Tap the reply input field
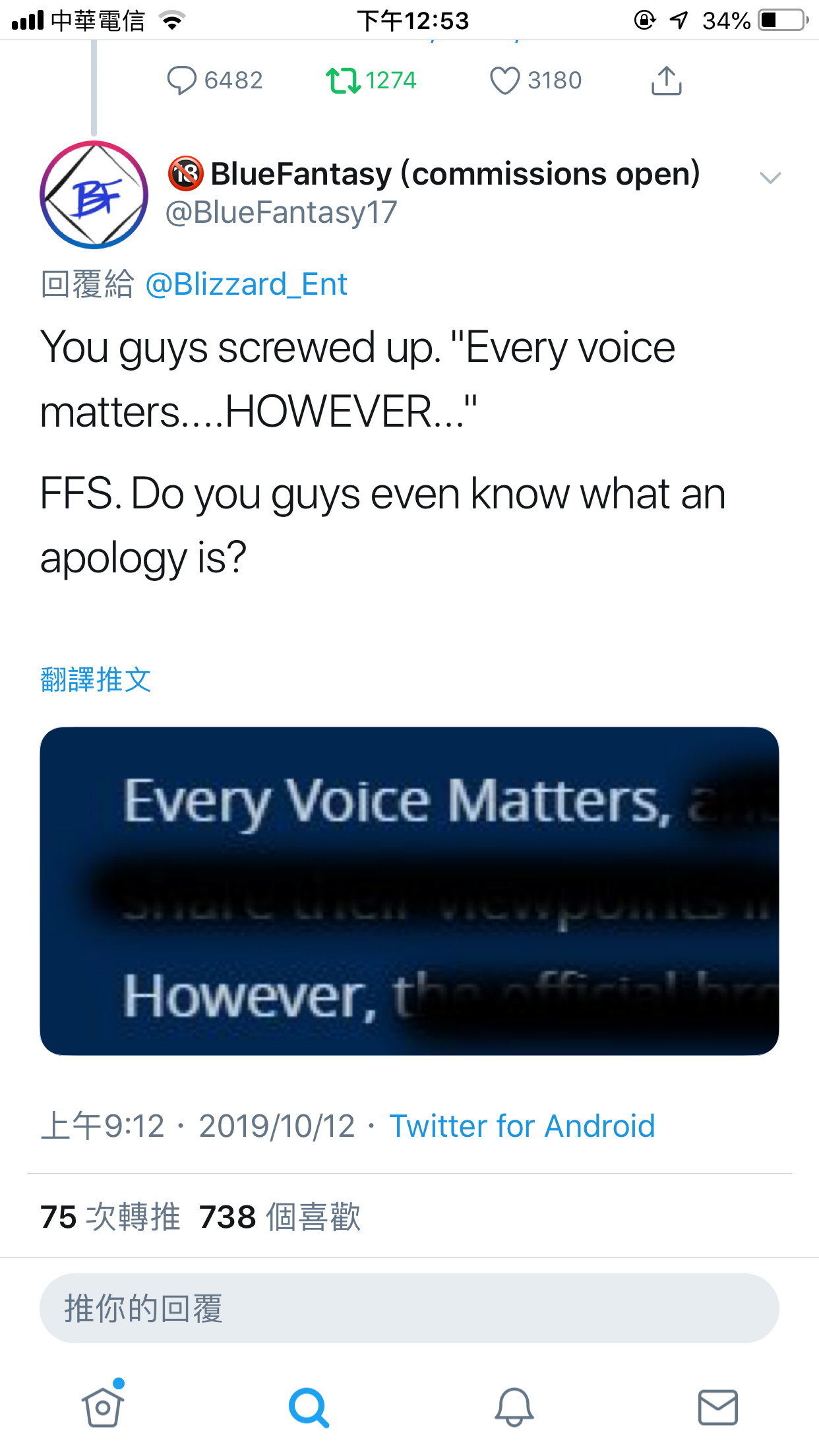819x1456 pixels. [x=409, y=1308]
